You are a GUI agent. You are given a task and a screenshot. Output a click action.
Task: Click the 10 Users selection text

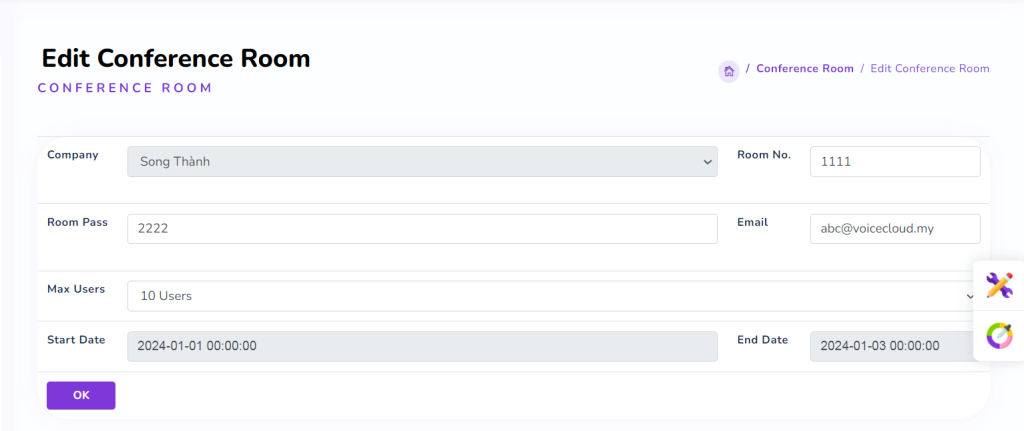166,296
